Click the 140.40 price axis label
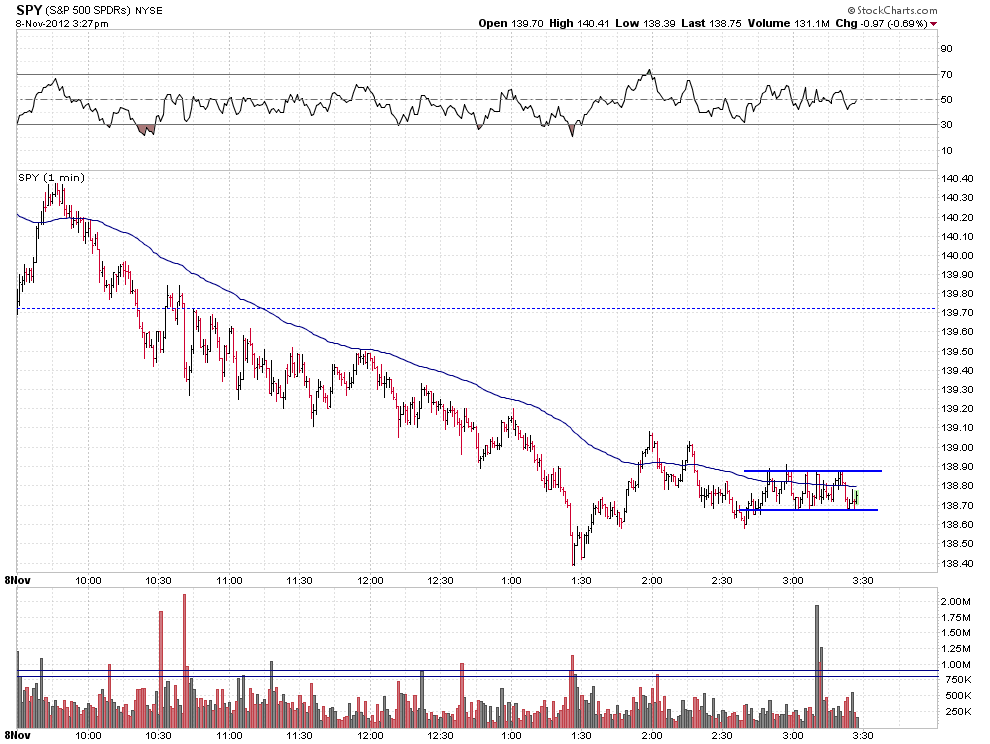 (x=957, y=179)
